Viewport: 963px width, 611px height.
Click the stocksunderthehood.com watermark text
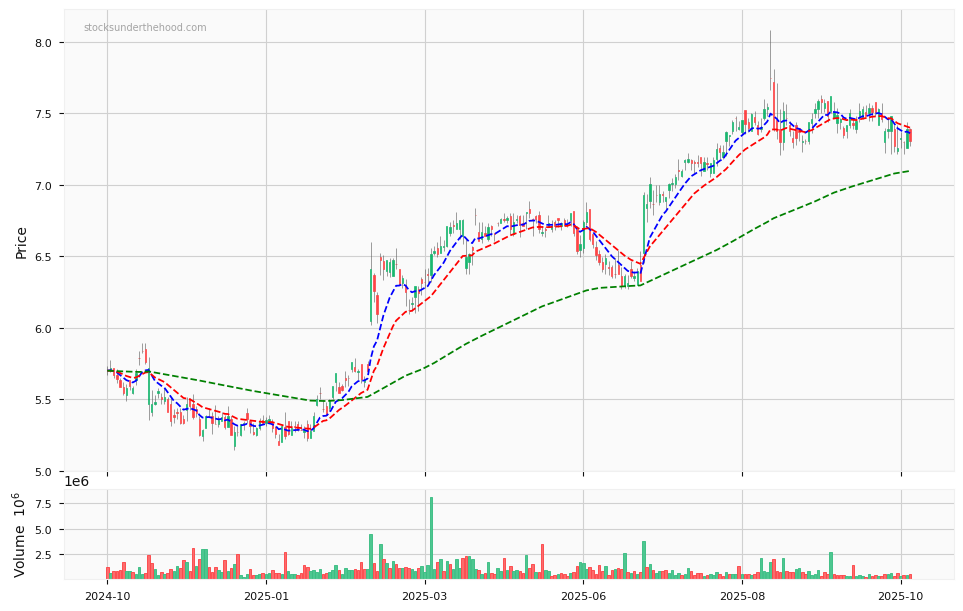145,28
